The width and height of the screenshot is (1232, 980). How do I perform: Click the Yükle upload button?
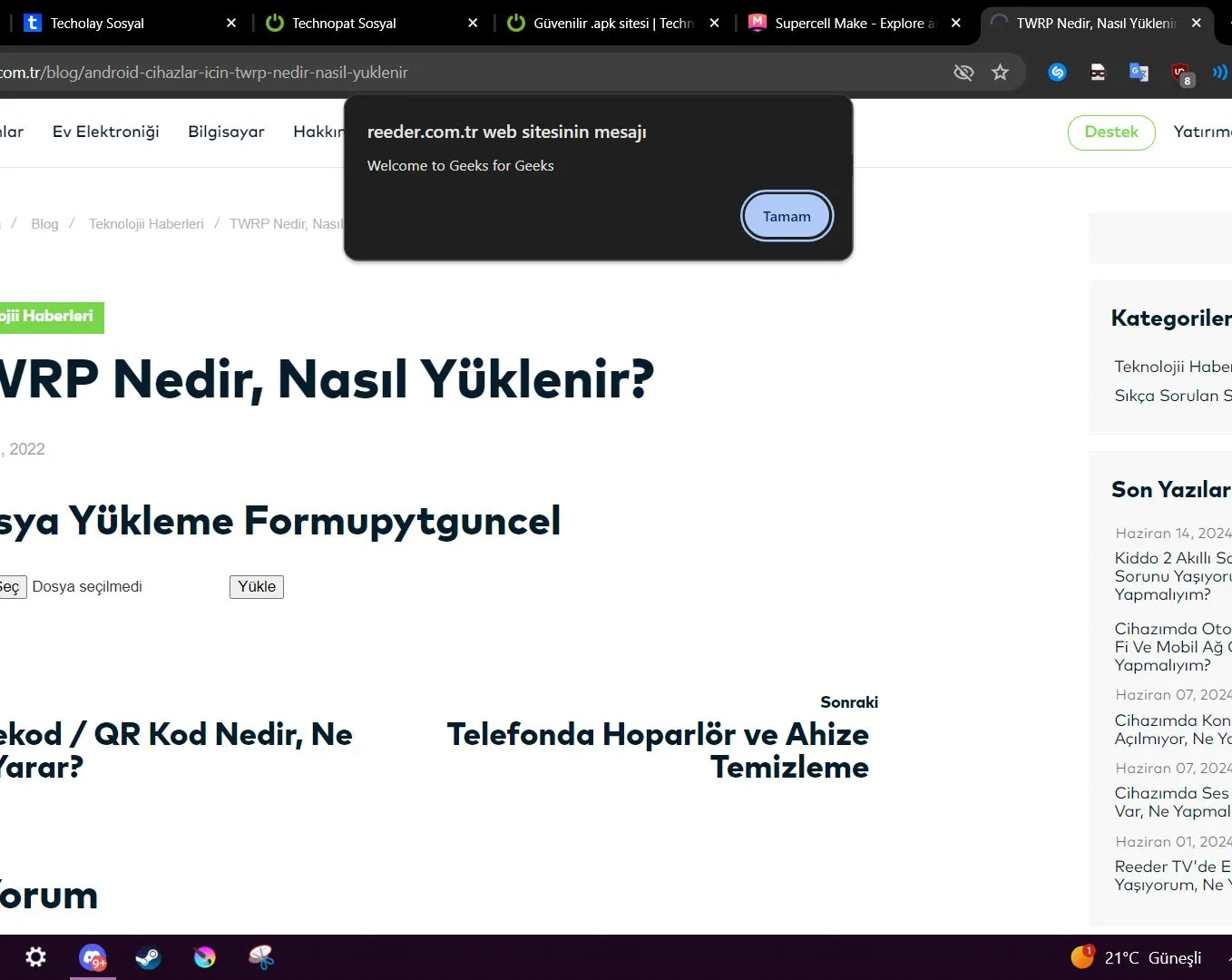(x=257, y=587)
